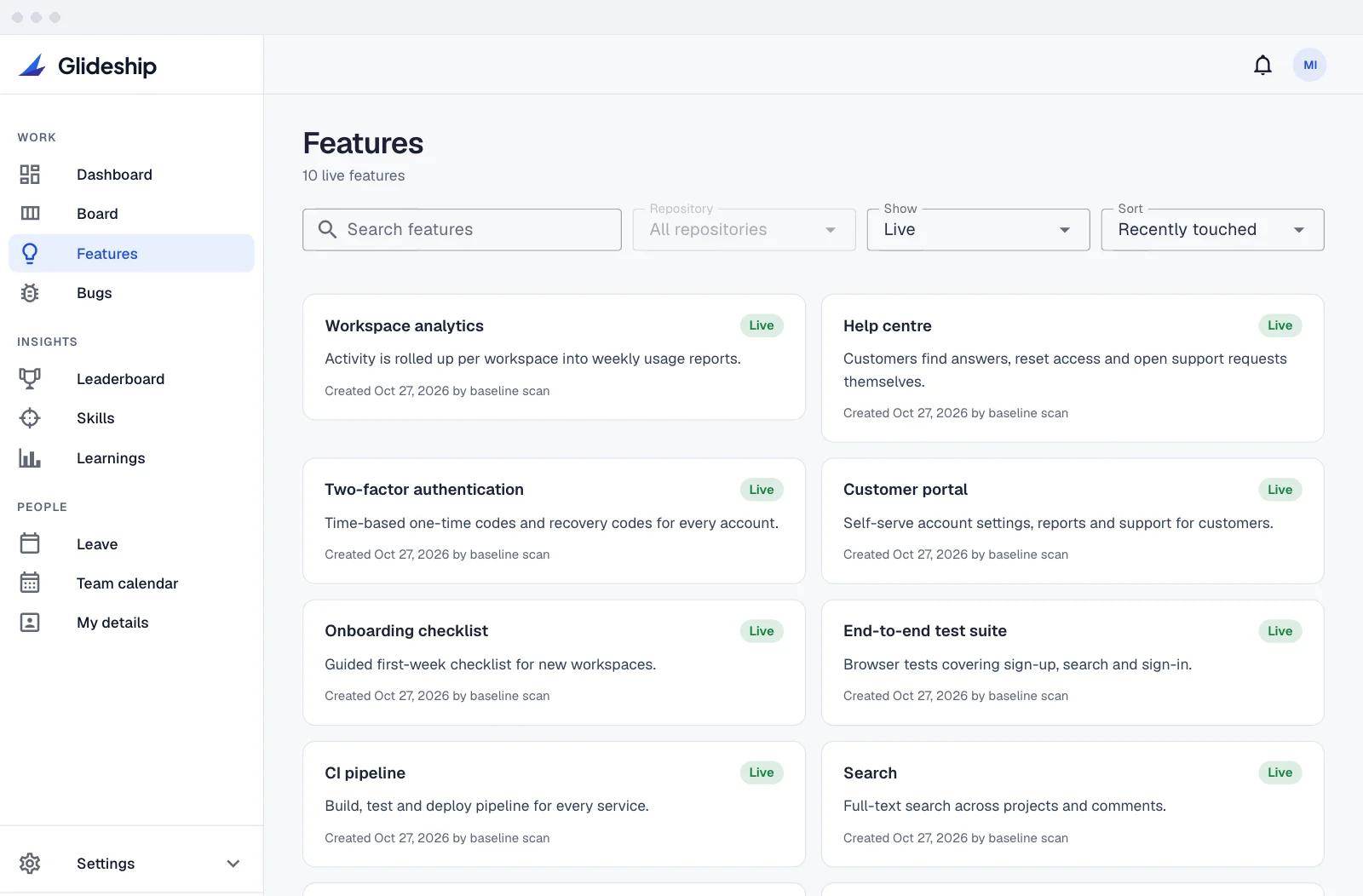Screen dimensions: 1363x896
Task: Open the Customer portal feature
Action: click(1072, 521)
